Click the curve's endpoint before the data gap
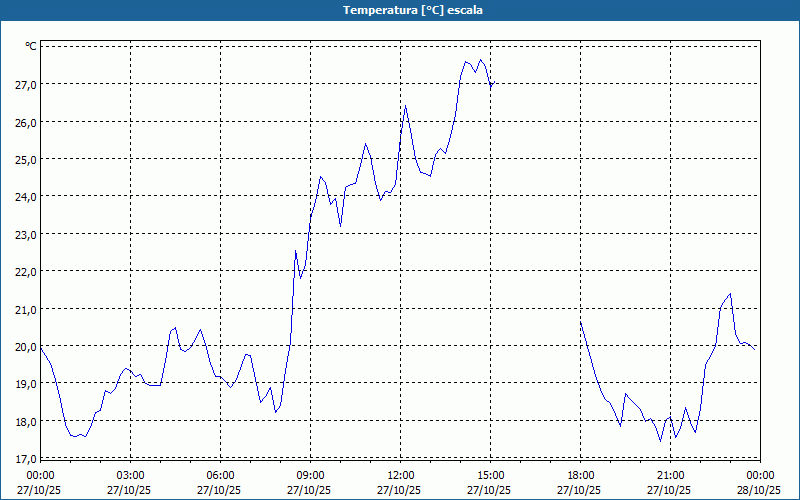Image resolution: width=800 pixels, height=500 pixels. (493, 83)
